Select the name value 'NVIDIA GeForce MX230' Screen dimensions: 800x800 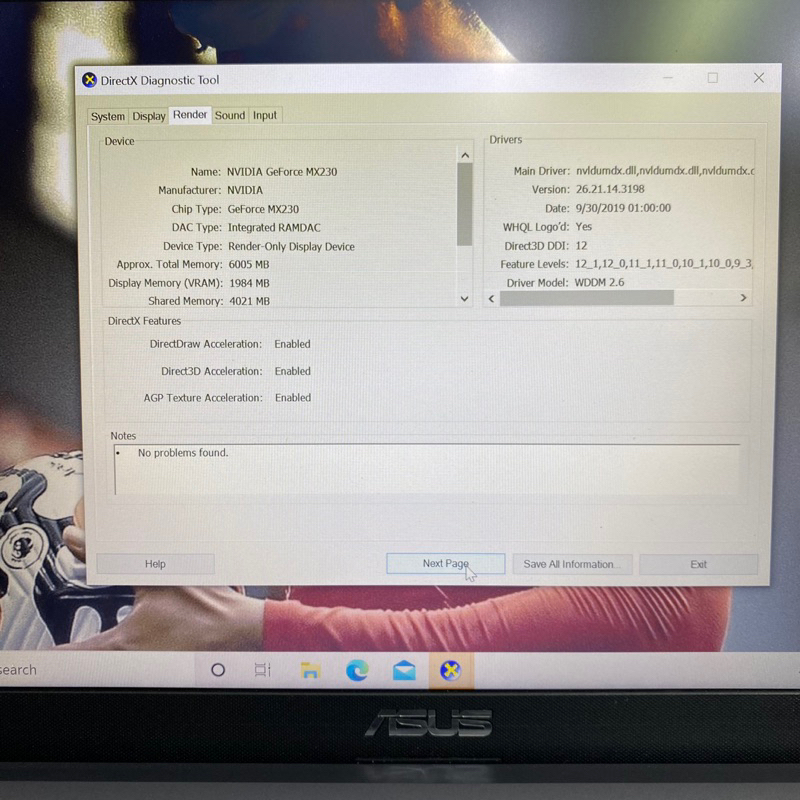click(282, 172)
